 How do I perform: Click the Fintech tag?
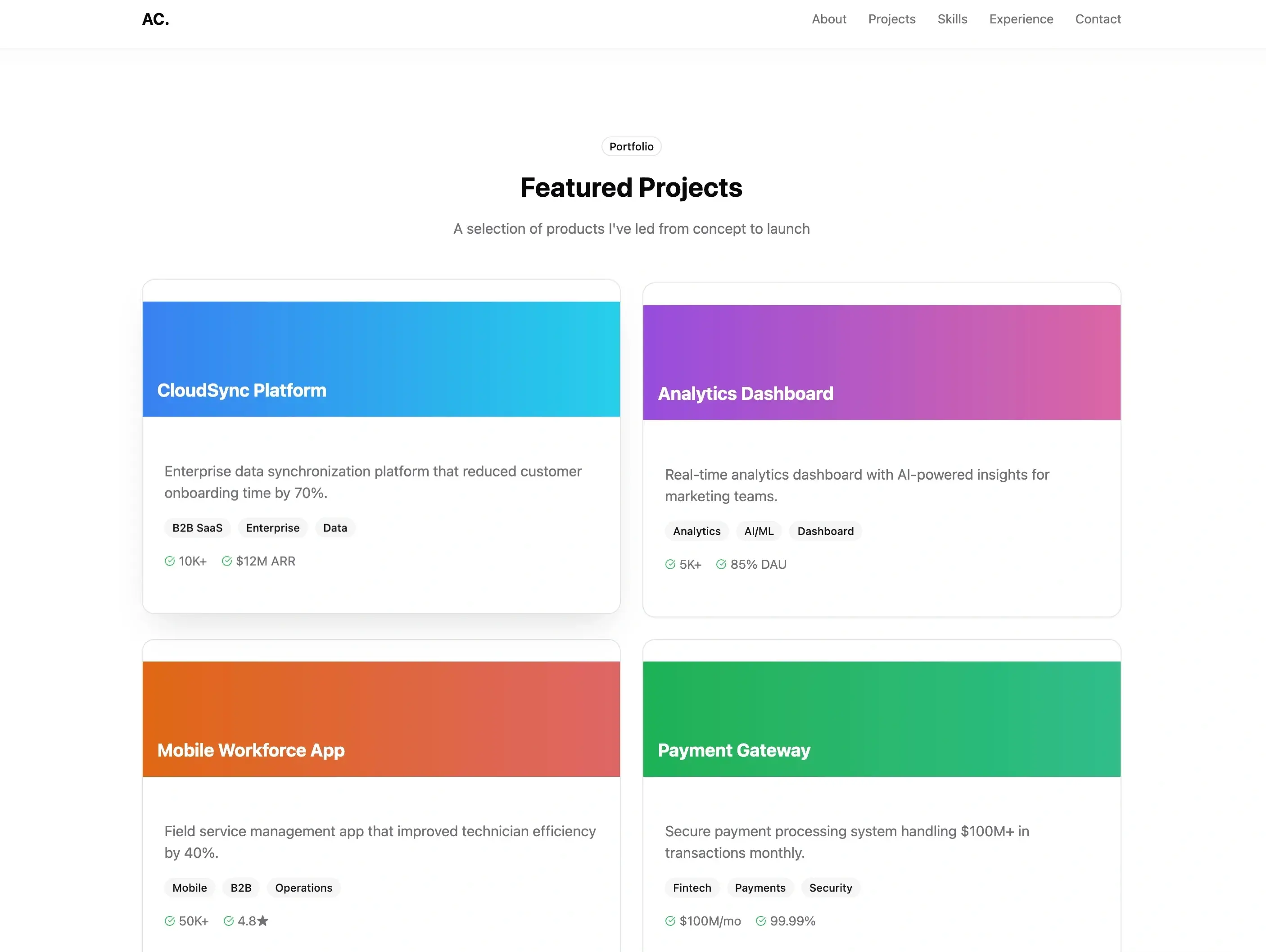[692, 887]
